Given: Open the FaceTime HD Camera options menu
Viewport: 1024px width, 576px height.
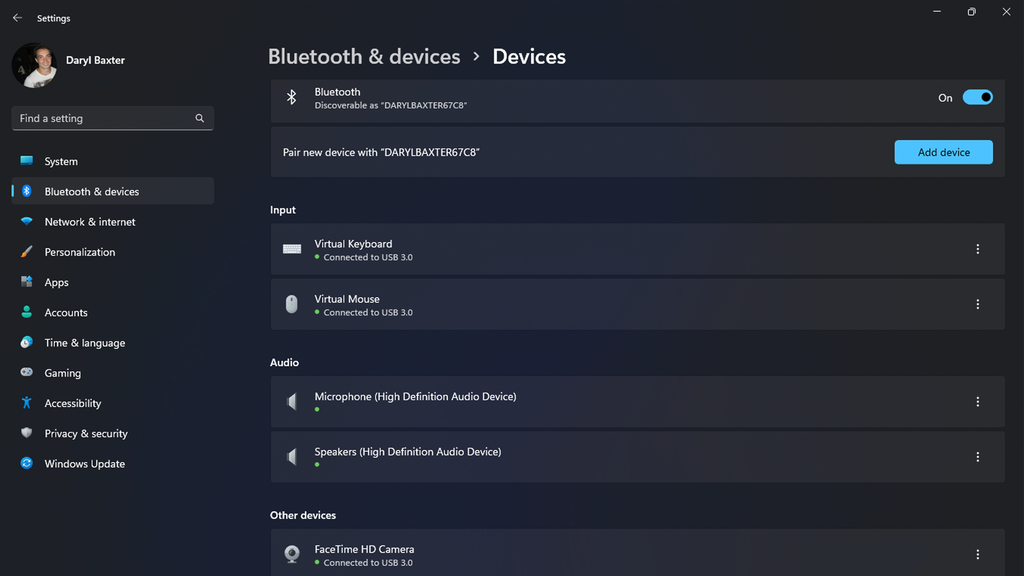Looking at the screenshot, I should 978,554.
